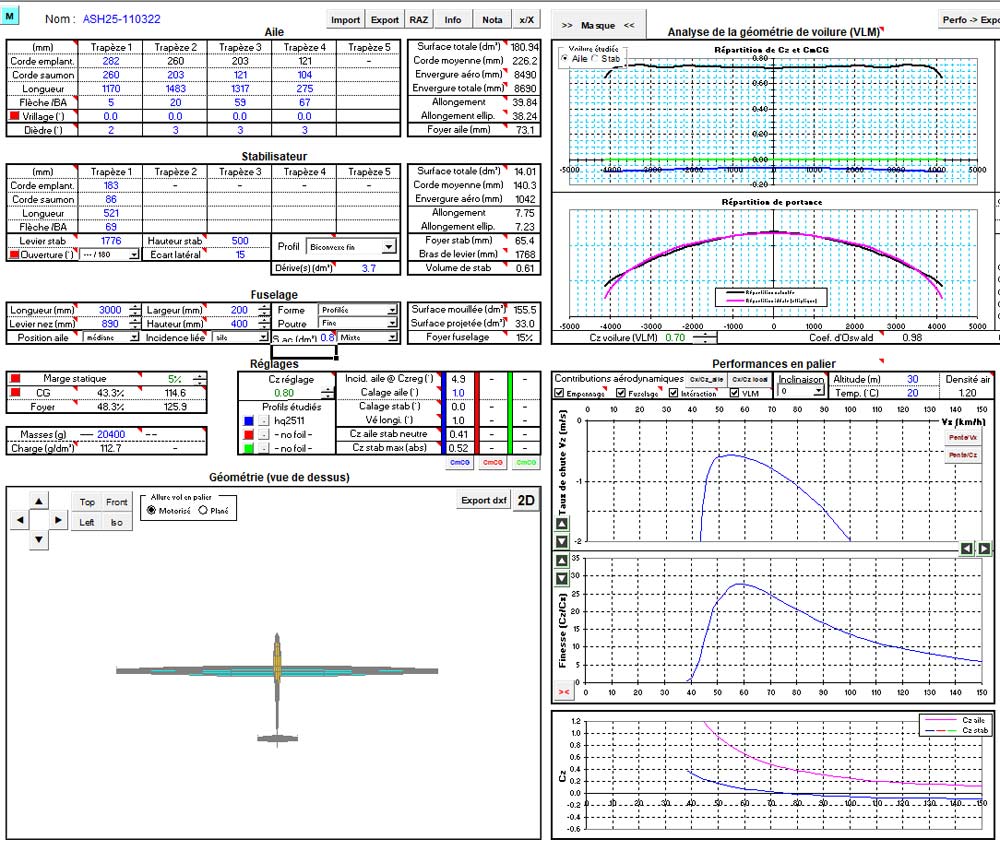Viewport: 1000px width, 851px height.
Task: Select the Motorisé flight mode
Action: [152, 510]
